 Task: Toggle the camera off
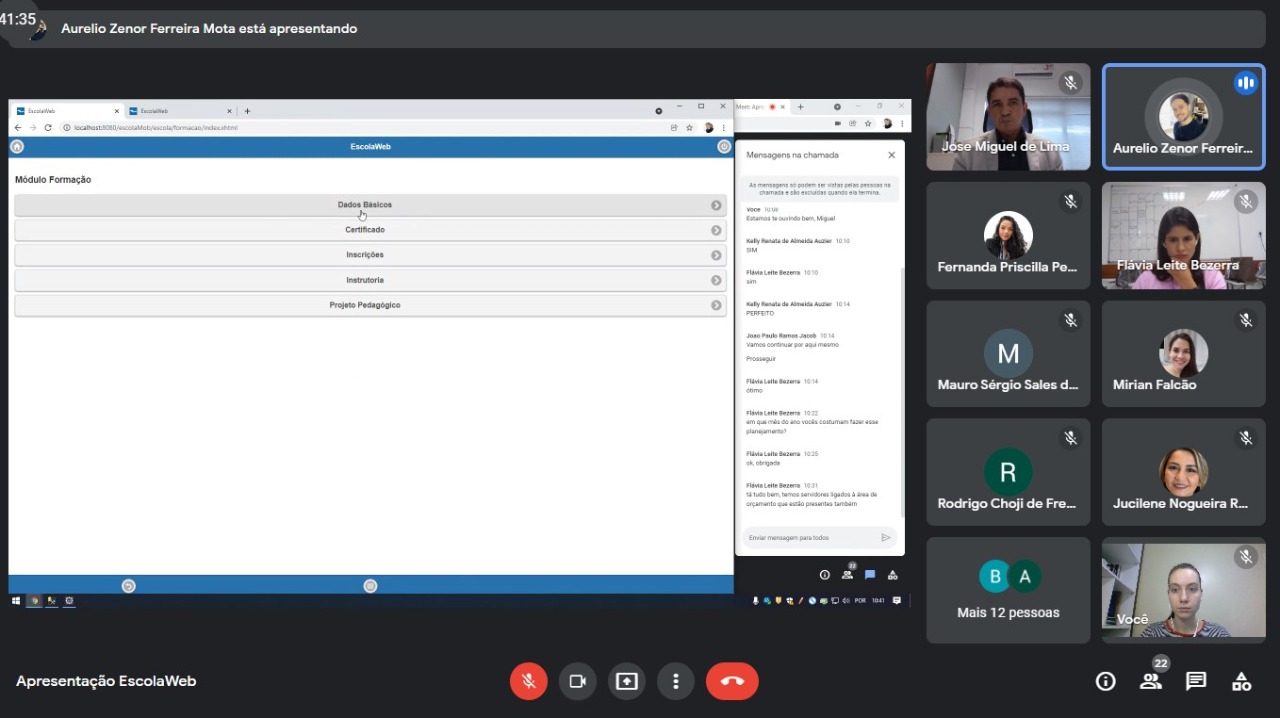click(577, 681)
